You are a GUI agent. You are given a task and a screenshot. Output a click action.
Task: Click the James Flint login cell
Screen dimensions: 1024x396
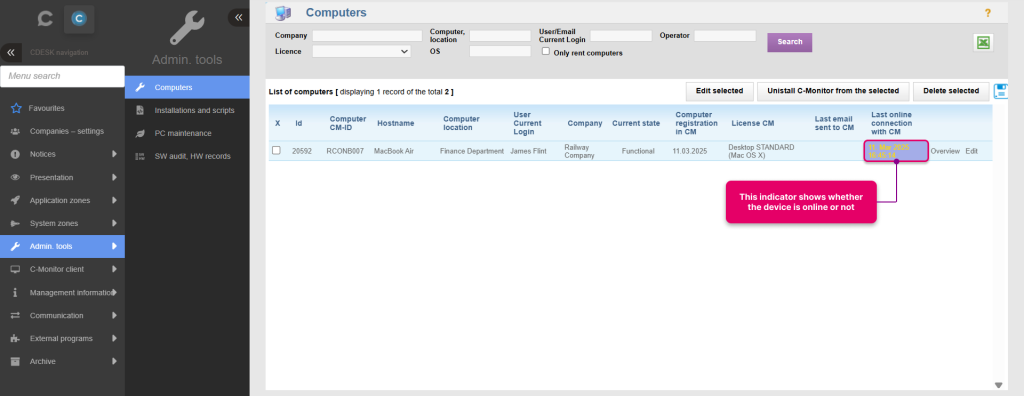[528, 151]
